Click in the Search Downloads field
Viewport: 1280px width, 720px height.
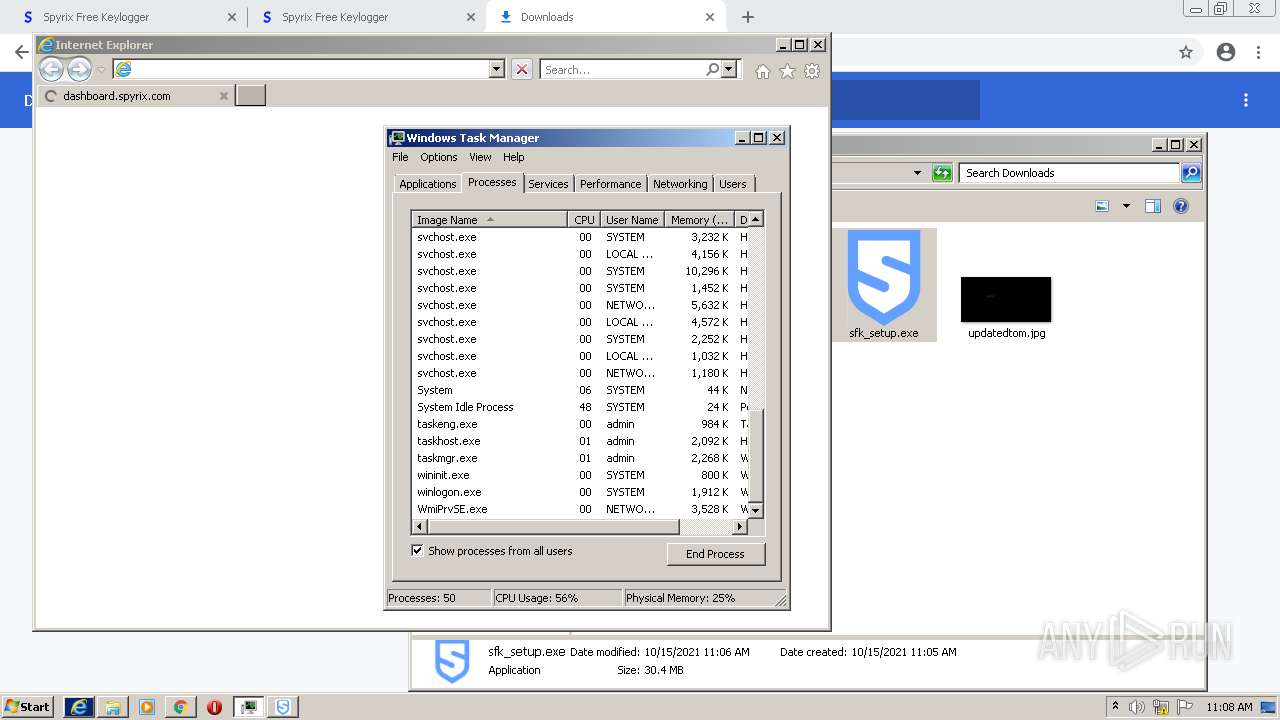1069,173
